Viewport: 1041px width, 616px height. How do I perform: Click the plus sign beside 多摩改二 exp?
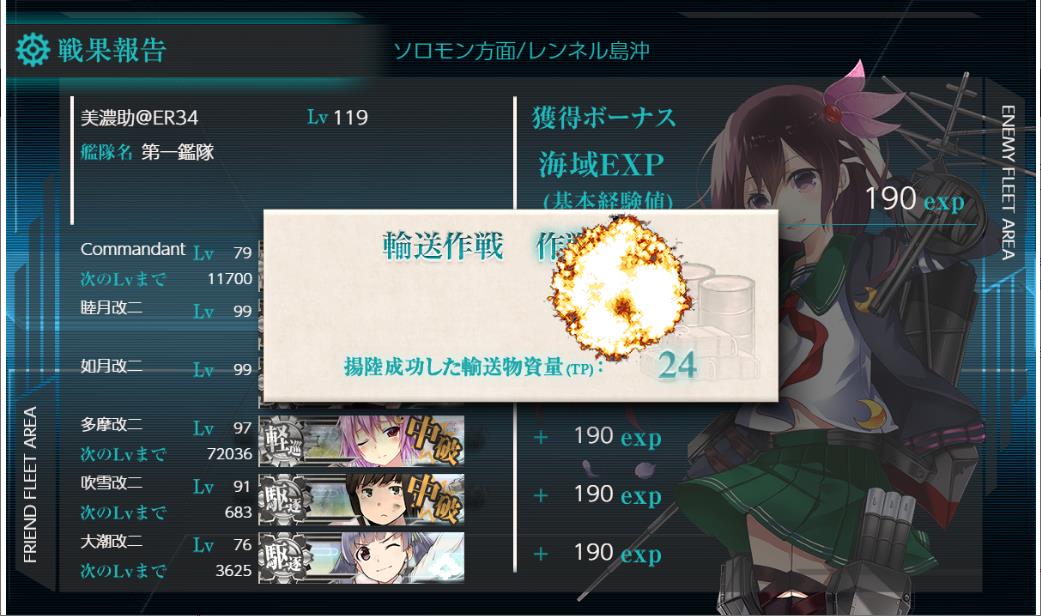click(x=541, y=437)
